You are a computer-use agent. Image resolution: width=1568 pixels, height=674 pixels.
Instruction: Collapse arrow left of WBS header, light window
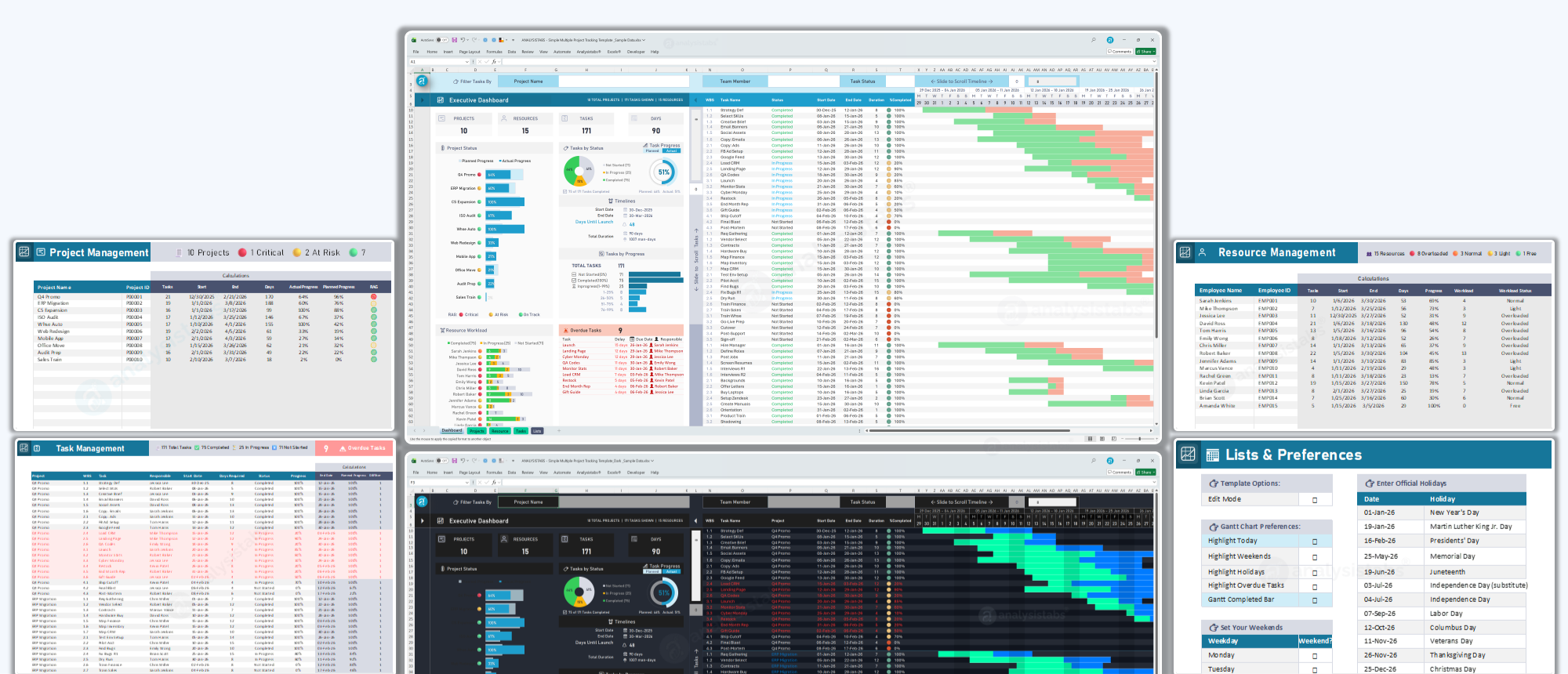[695, 100]
